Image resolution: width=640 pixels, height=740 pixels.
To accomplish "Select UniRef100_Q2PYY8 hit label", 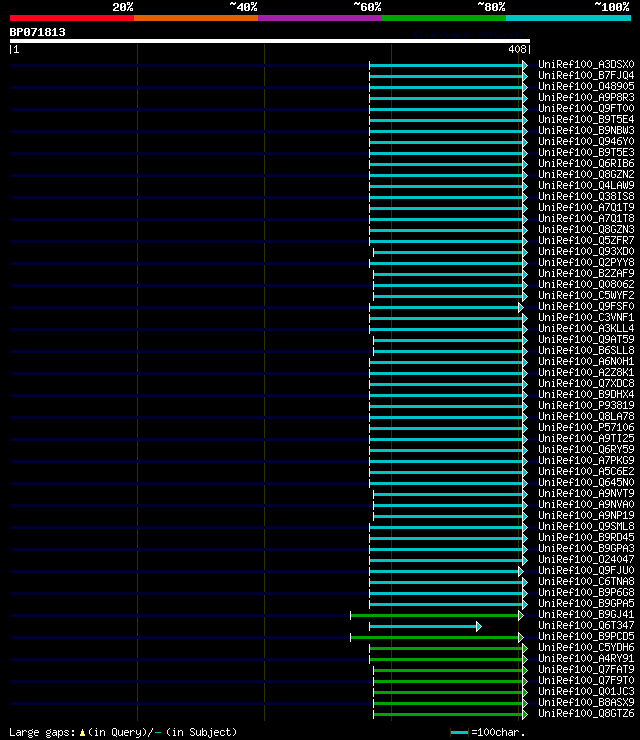I will 586,262.
